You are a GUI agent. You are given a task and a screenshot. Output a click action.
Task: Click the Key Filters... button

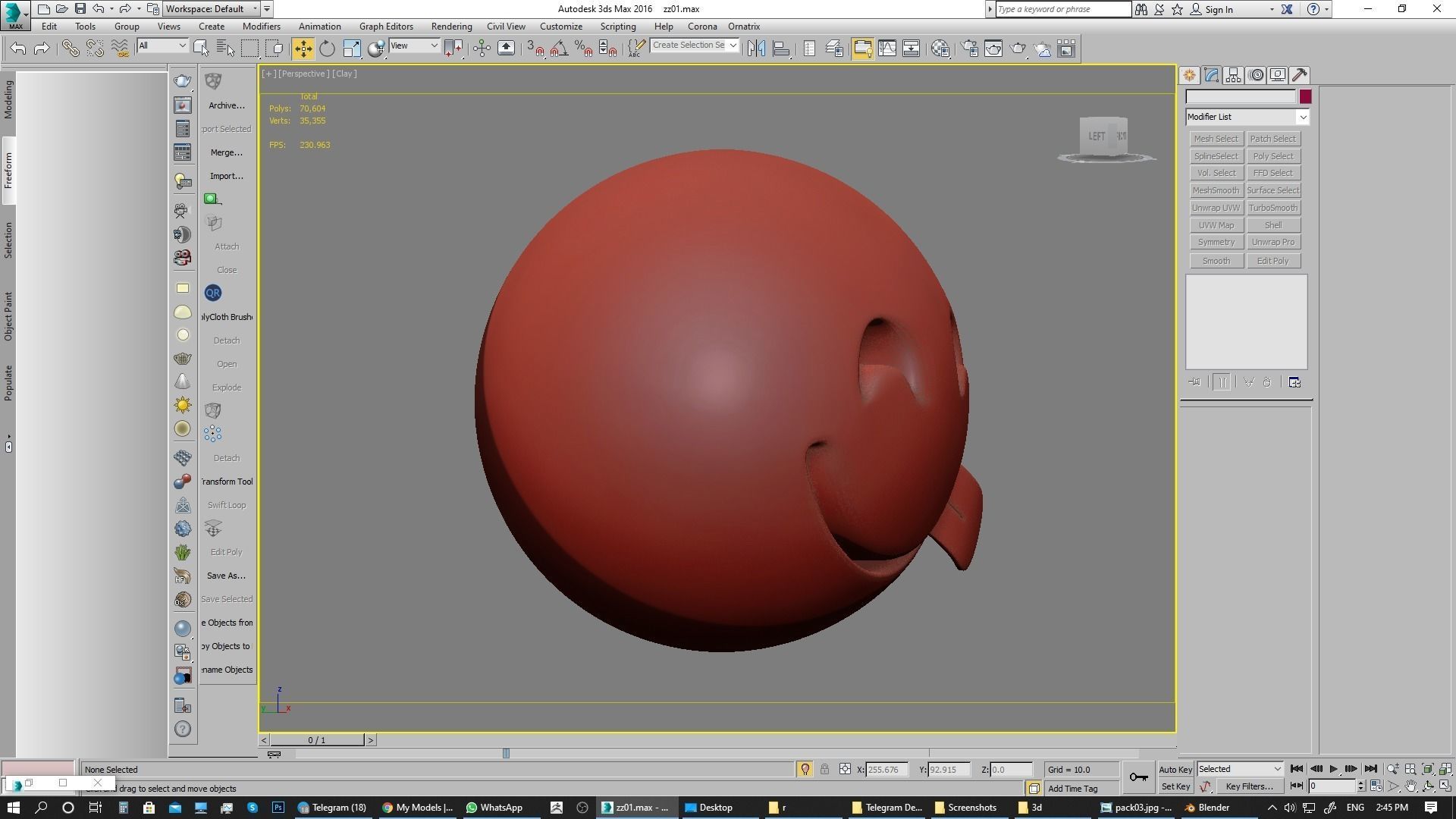click(1249, 786)
